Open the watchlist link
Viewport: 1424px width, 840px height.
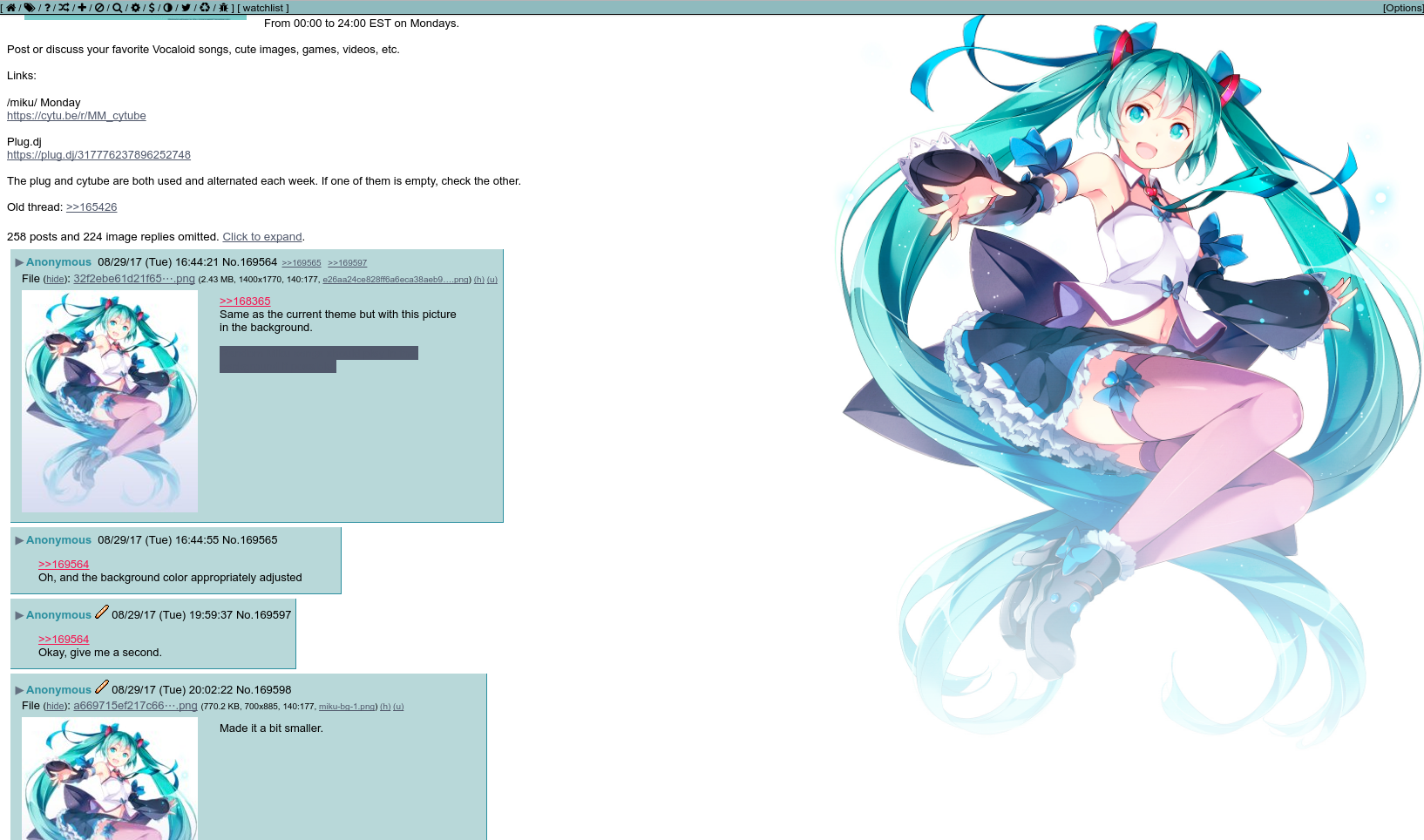point(264,8)
